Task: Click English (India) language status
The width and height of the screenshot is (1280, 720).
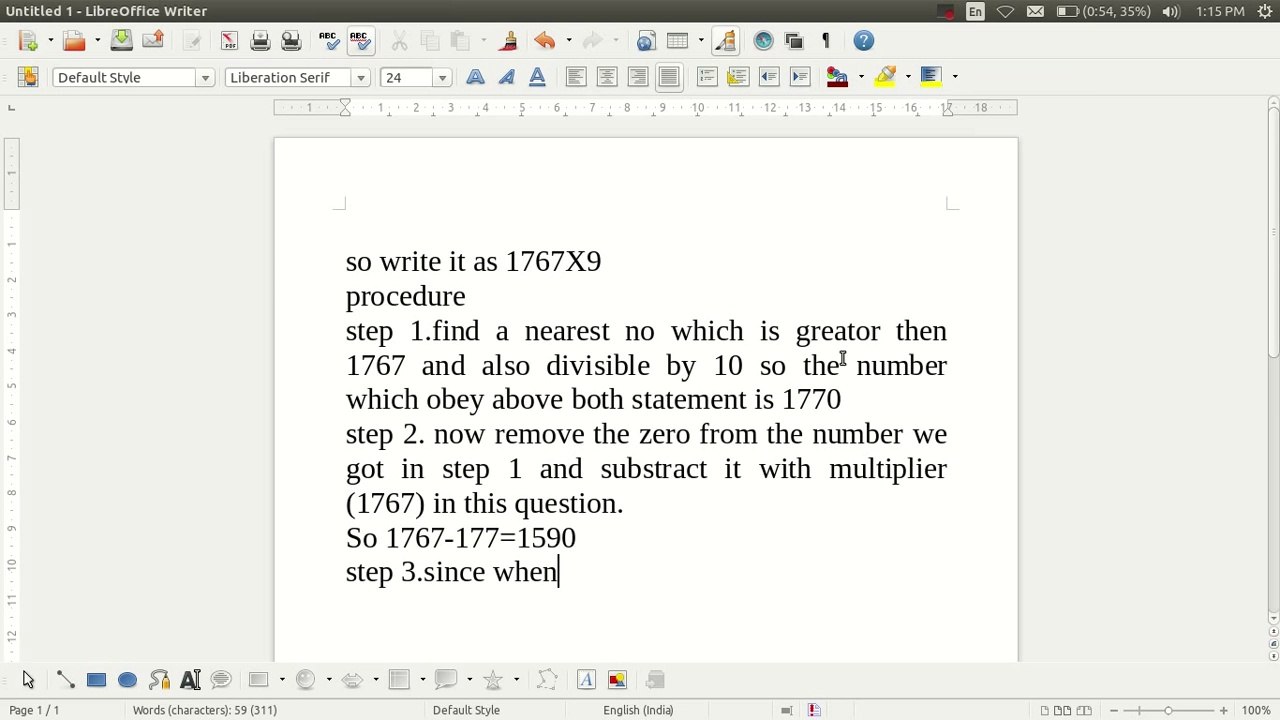Action: tap(638, 710)
